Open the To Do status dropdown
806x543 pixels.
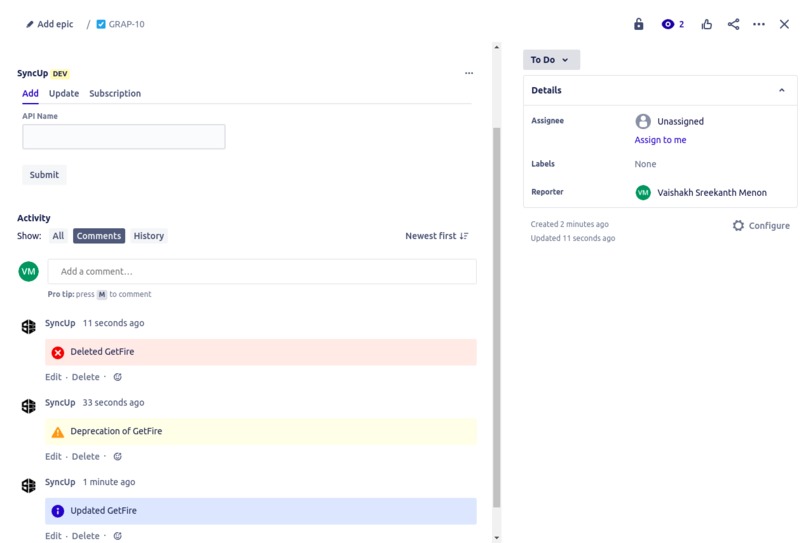coord(551,60)
